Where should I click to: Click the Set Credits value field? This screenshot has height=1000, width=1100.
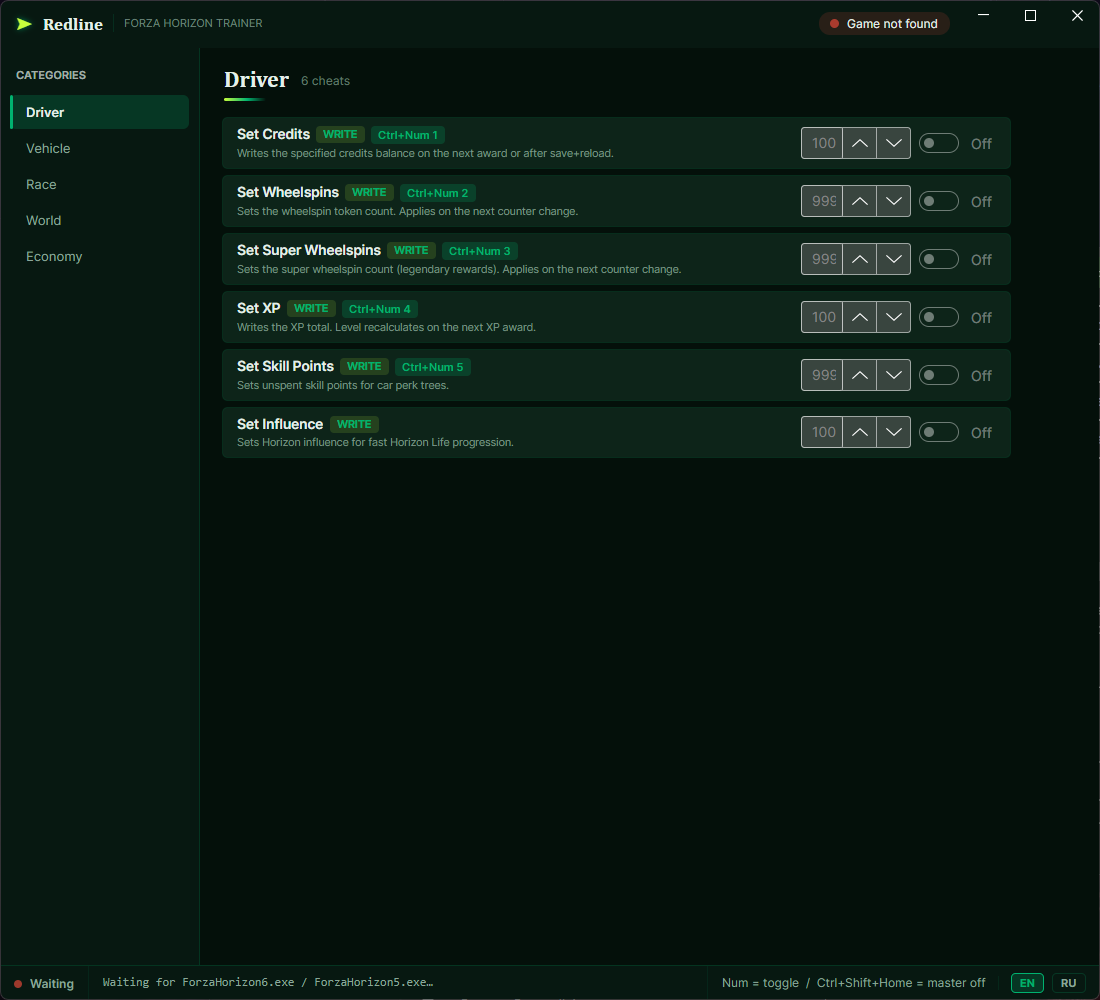(x=822, y=143)
